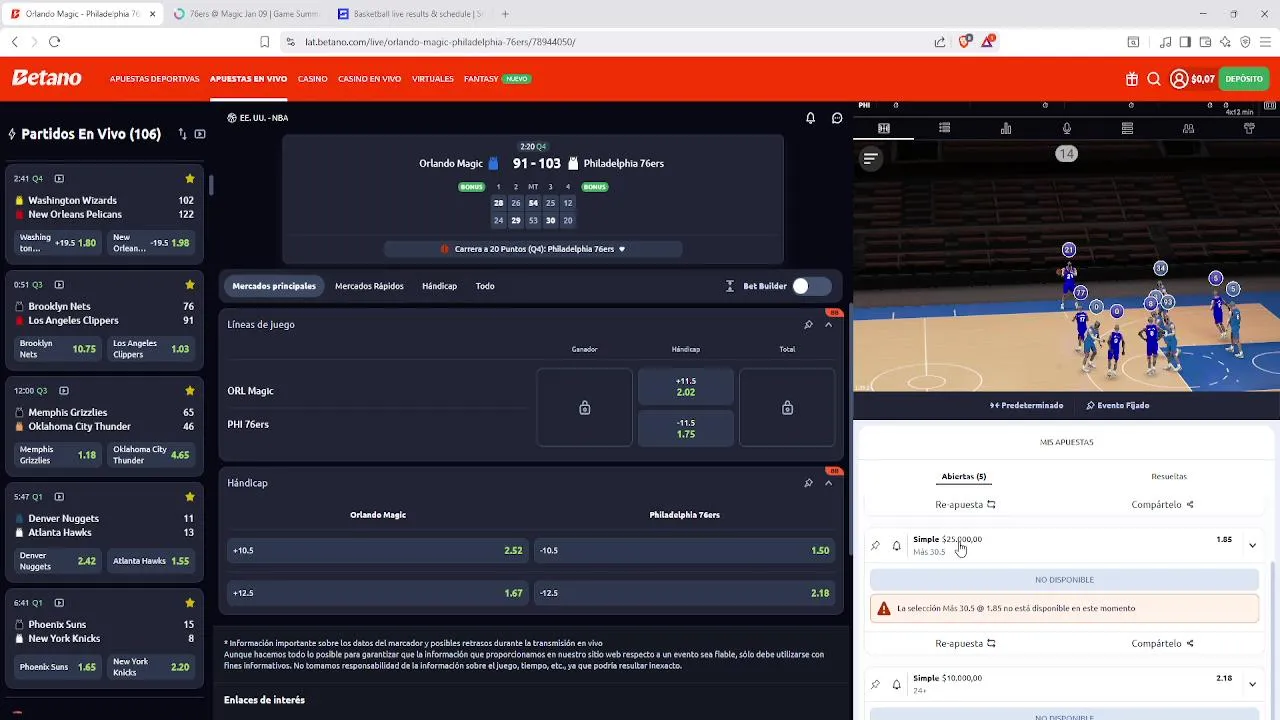Click Evento Fijado below the court view
Image resolution: width=1280 pixels, height=720 pixels.
1117,406
